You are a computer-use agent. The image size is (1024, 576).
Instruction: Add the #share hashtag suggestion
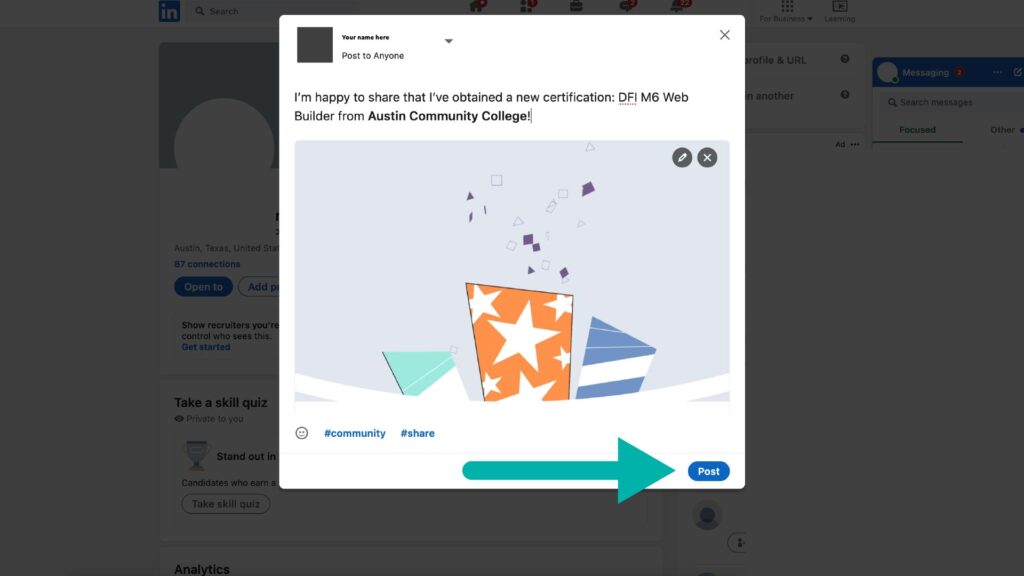(x=417, y=433)
